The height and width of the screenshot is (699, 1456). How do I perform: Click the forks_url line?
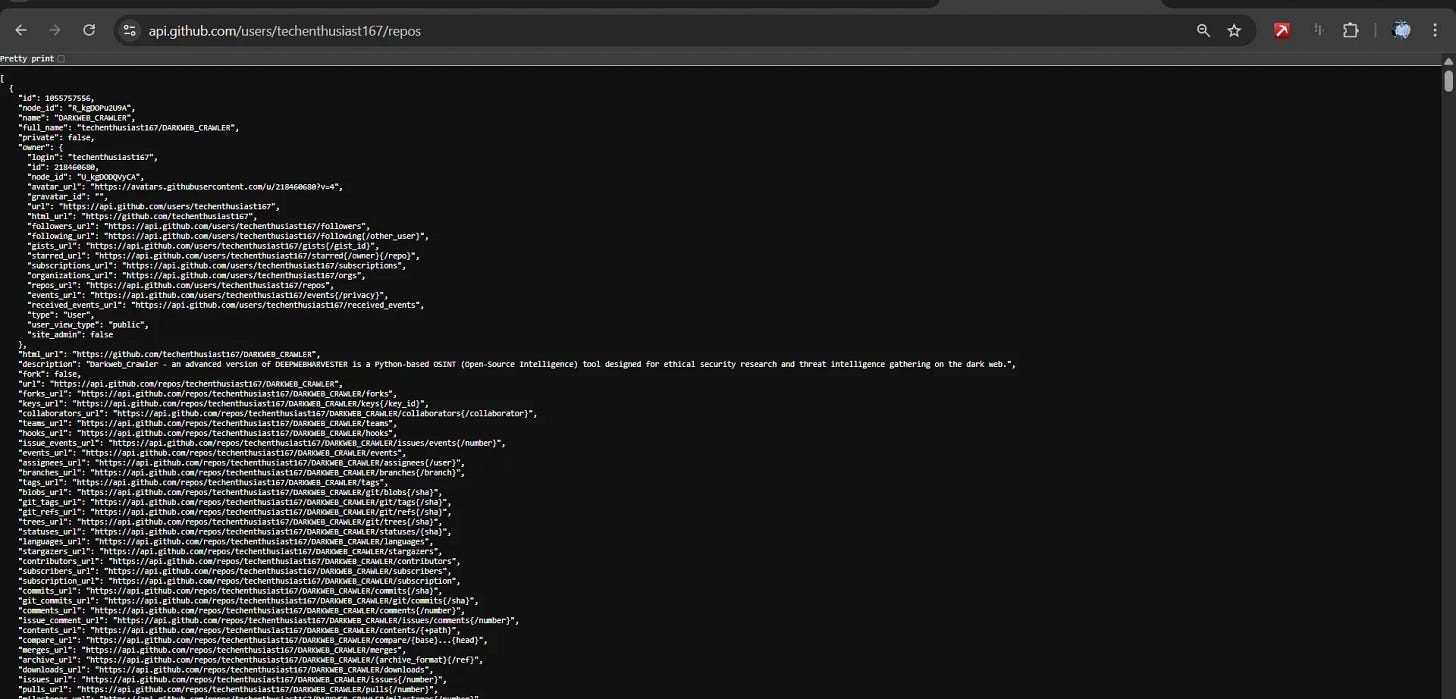(208, 394)
